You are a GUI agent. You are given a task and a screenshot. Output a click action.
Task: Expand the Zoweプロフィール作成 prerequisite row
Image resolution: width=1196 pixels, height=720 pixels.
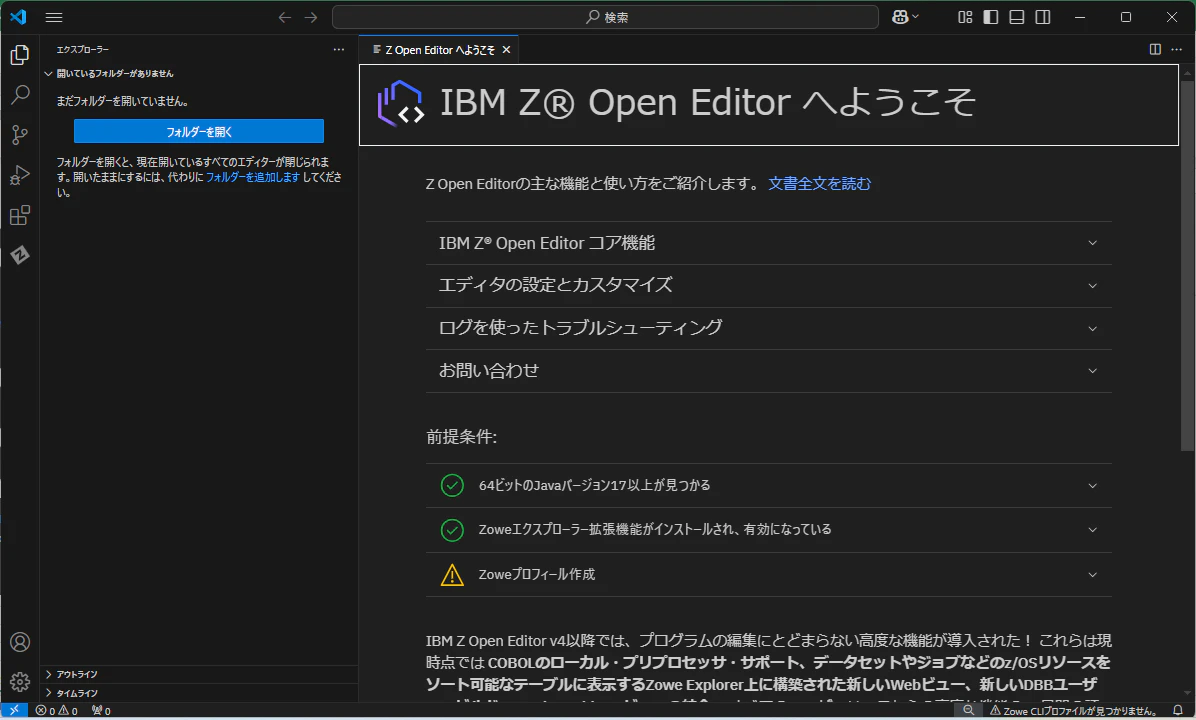tap(769, 574)
